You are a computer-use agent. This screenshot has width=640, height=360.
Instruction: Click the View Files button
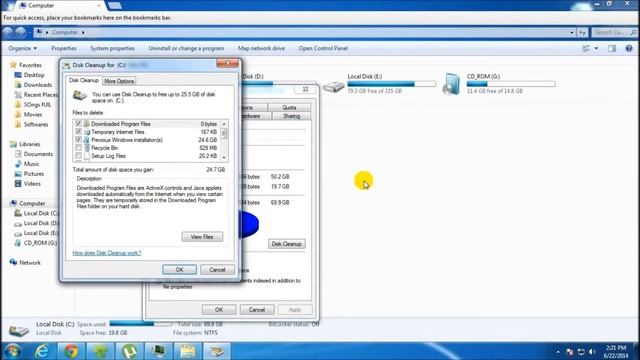coord(202,237)
